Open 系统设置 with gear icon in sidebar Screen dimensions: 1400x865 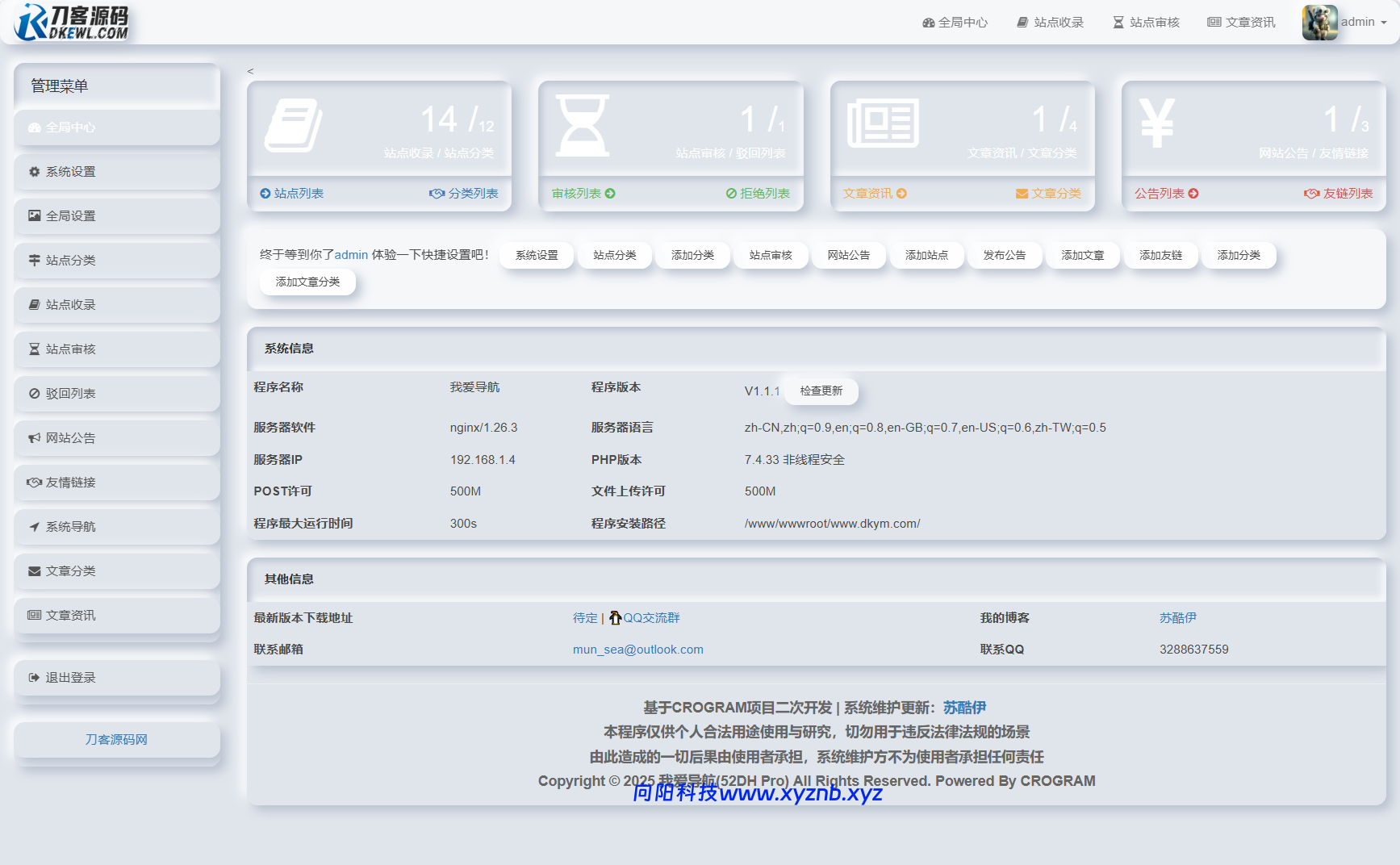(x=70, y=172)
